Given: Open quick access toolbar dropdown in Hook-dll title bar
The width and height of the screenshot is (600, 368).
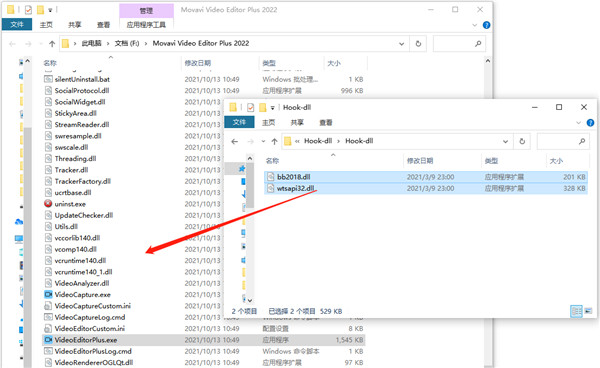Looking at the screenshot, I should point(272,107).
